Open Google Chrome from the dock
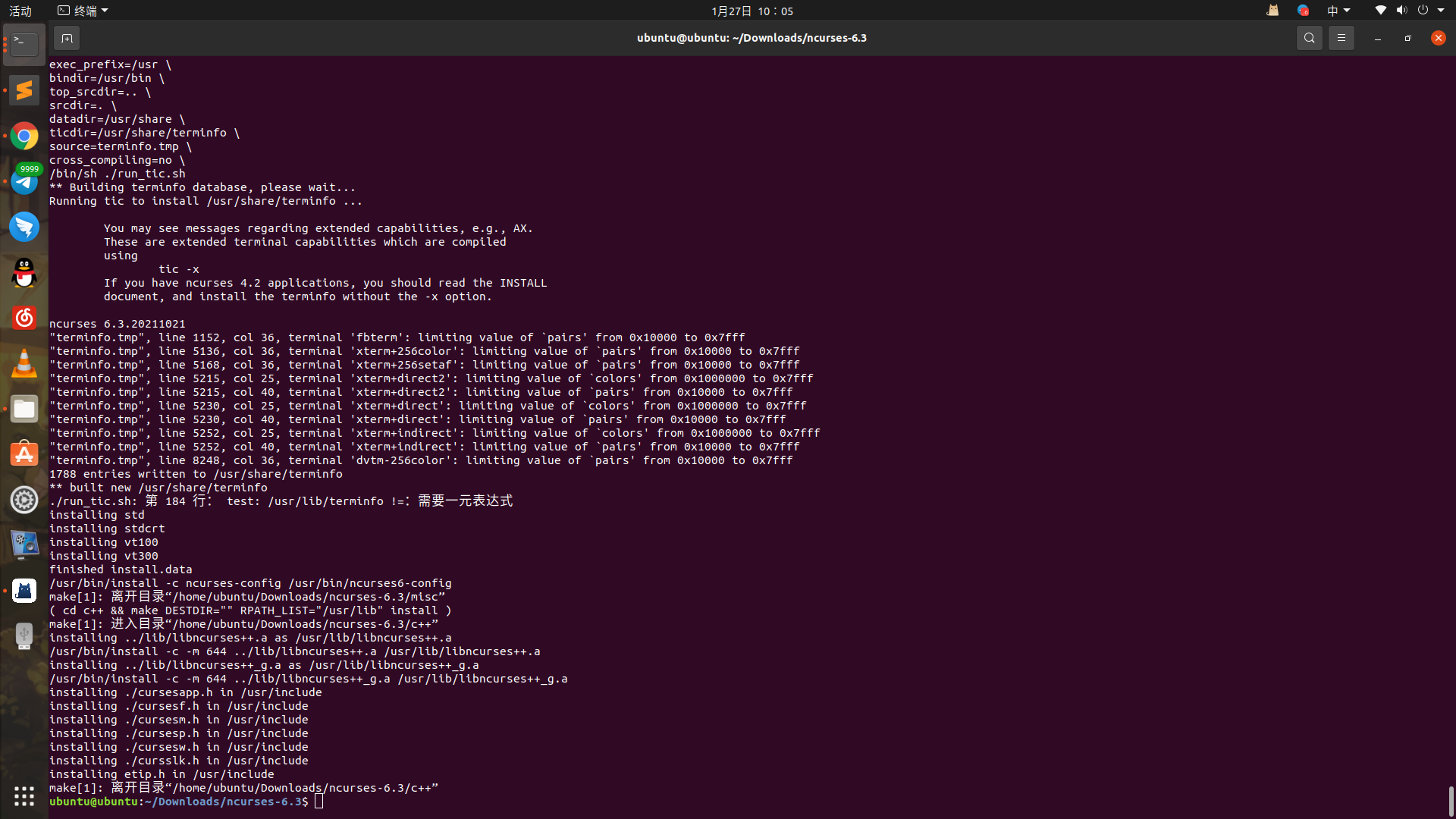 click(24, 136)
